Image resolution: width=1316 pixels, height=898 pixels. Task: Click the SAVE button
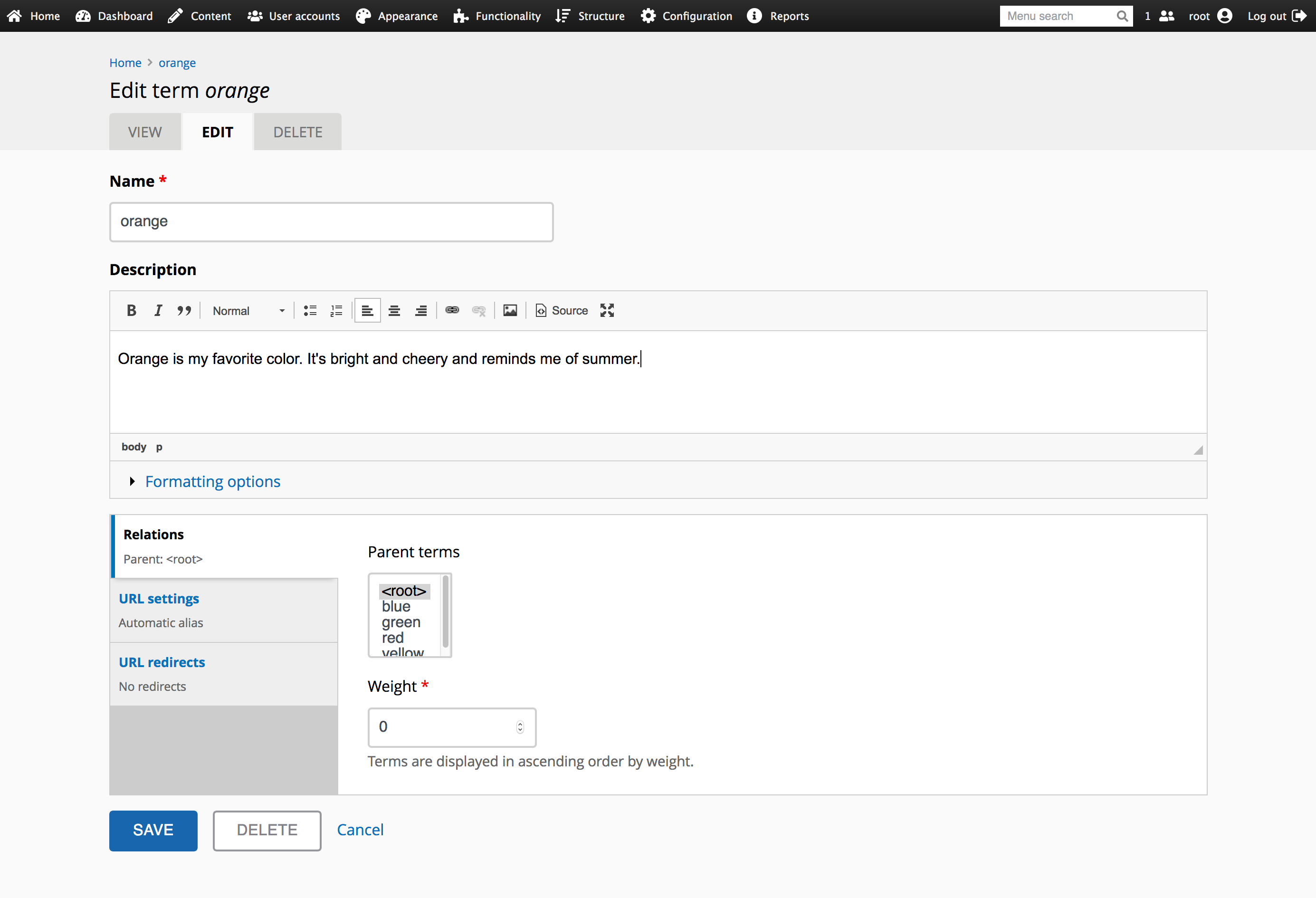point(153,830)
